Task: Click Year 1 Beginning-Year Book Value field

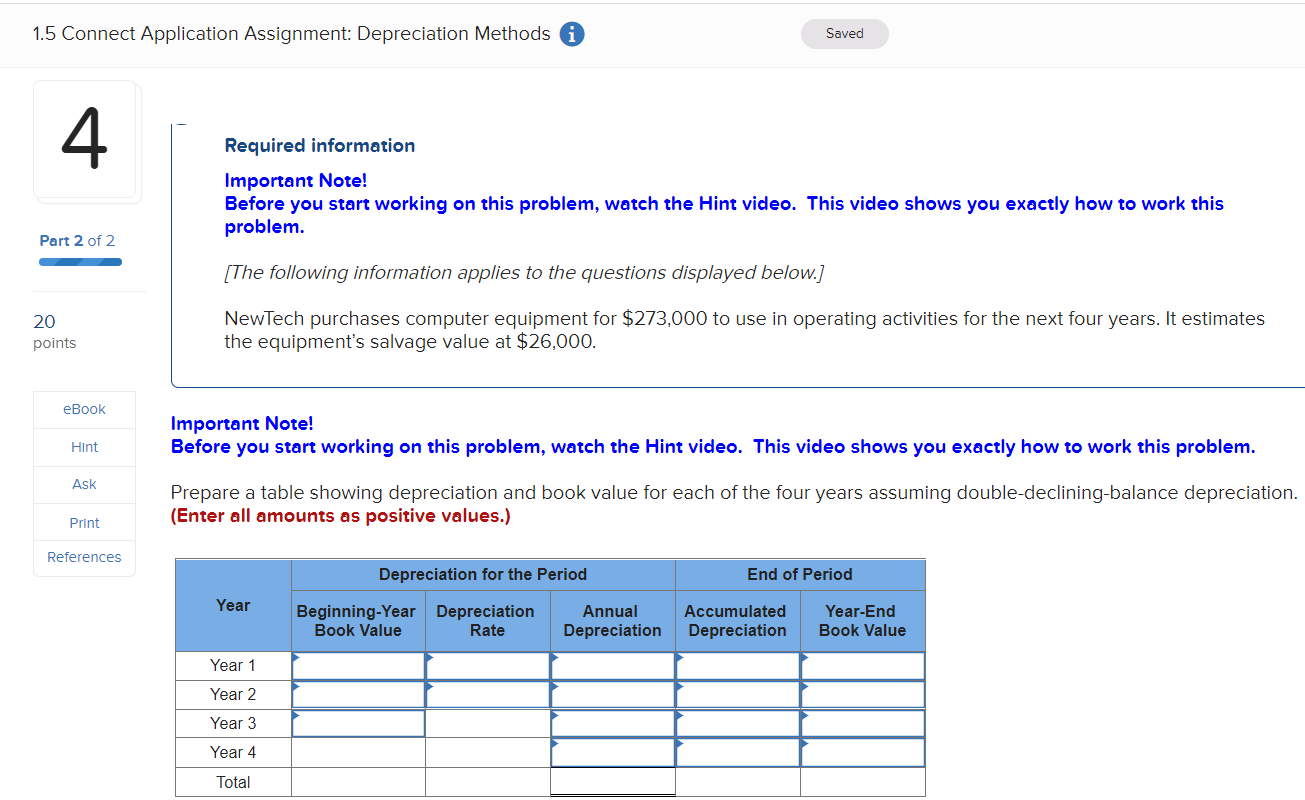Action: (x=357, y=665)
